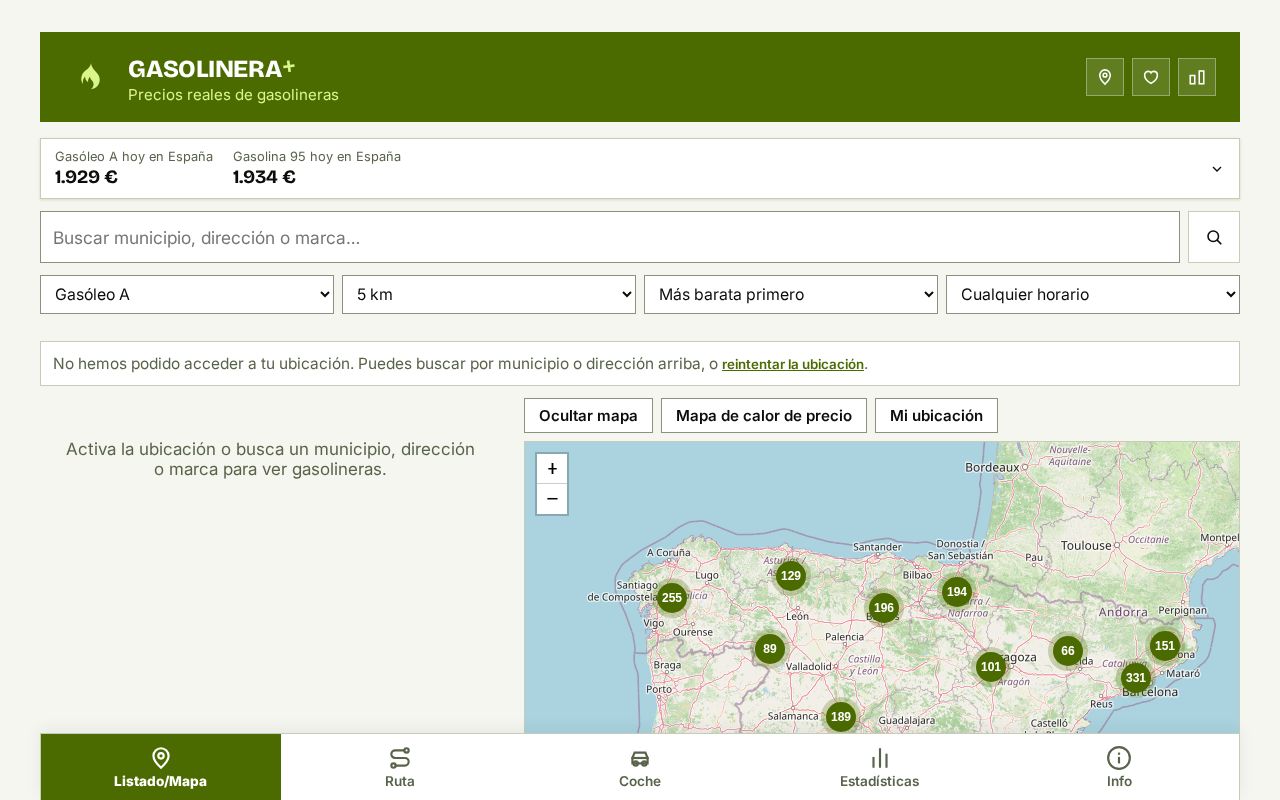Click the GASOLINERA+ title
This screenshot has width=1280, height=800.
[x=212, y=69]
